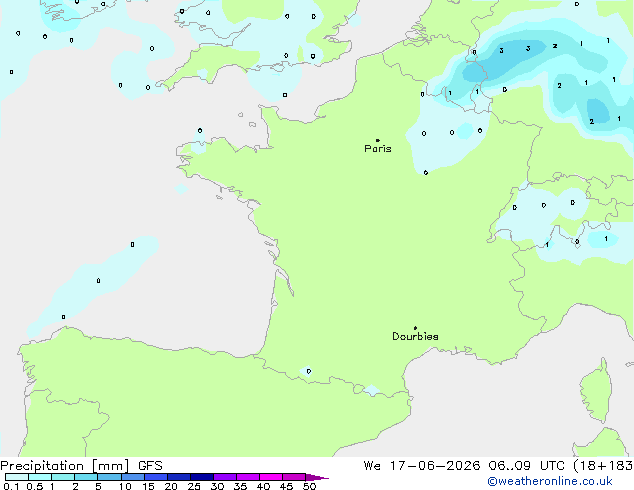The height and width of the screenshot is (490, 634).
Task: Pick the 45 to 50 mm legend swatch
Action: (x=294, y=477)
